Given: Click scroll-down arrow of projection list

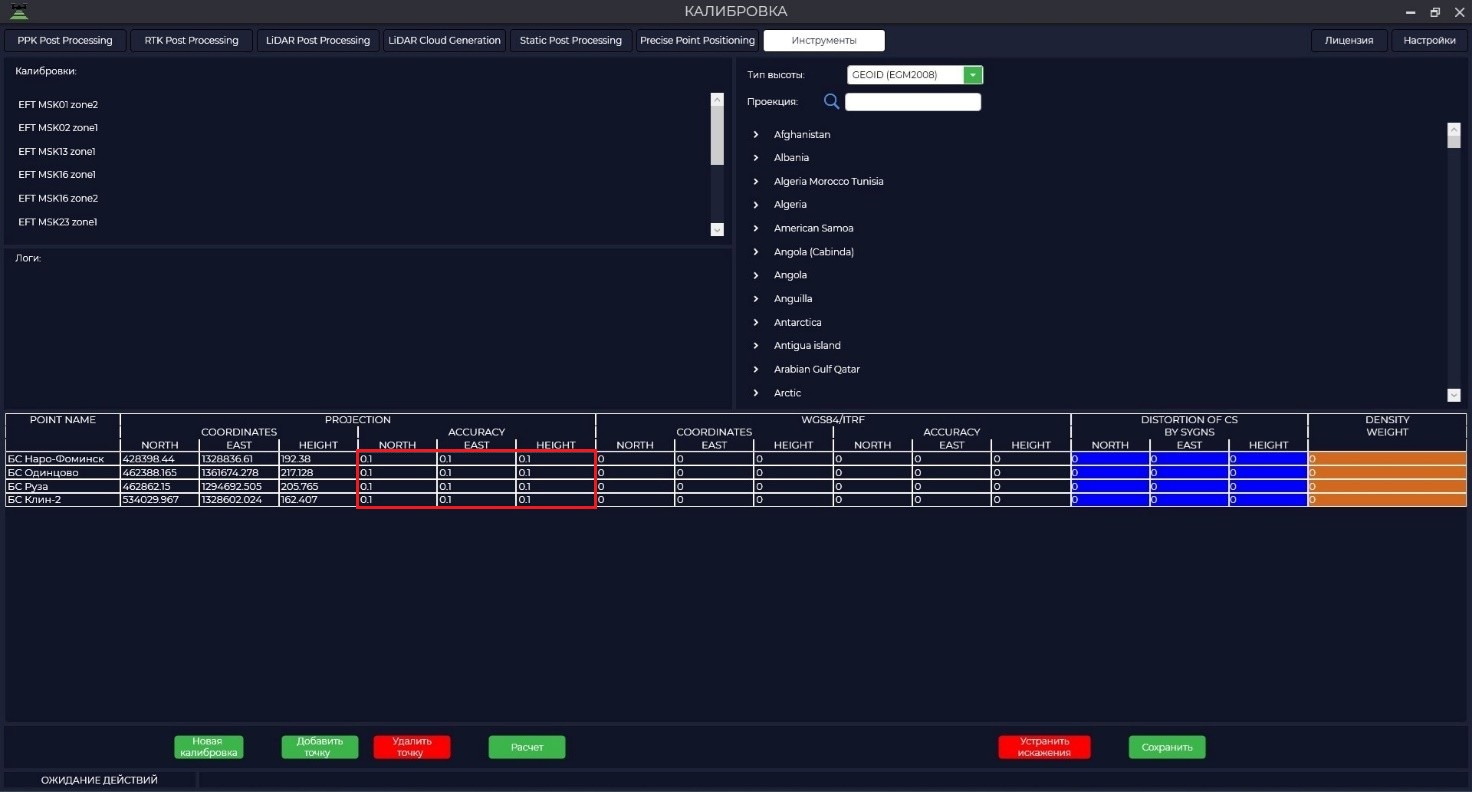Looking at the screenshot, I should (x=1454, y=395).
